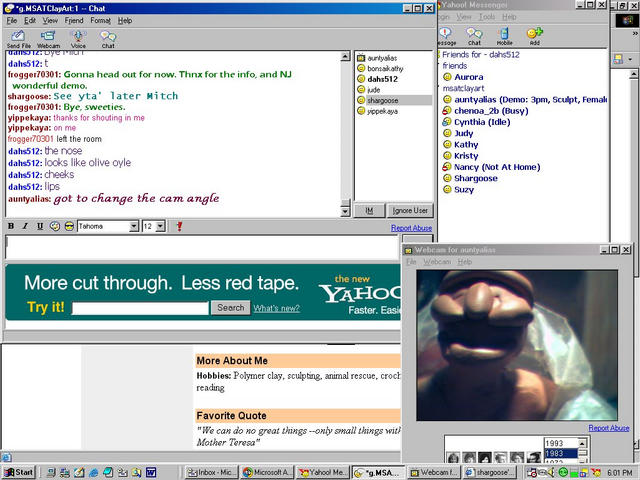
Task: Open the File menu in chat window
Action: (12, 20)
